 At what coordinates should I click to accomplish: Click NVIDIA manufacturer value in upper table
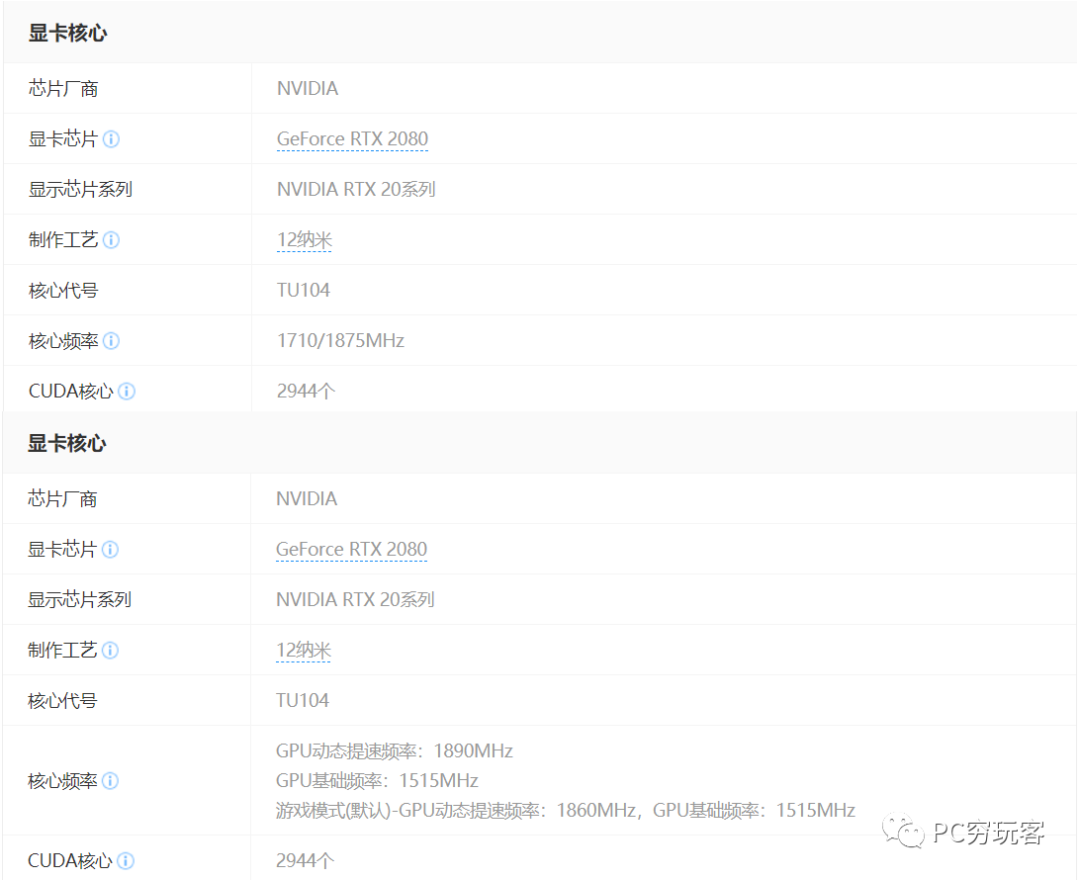[x=307, y=89]
